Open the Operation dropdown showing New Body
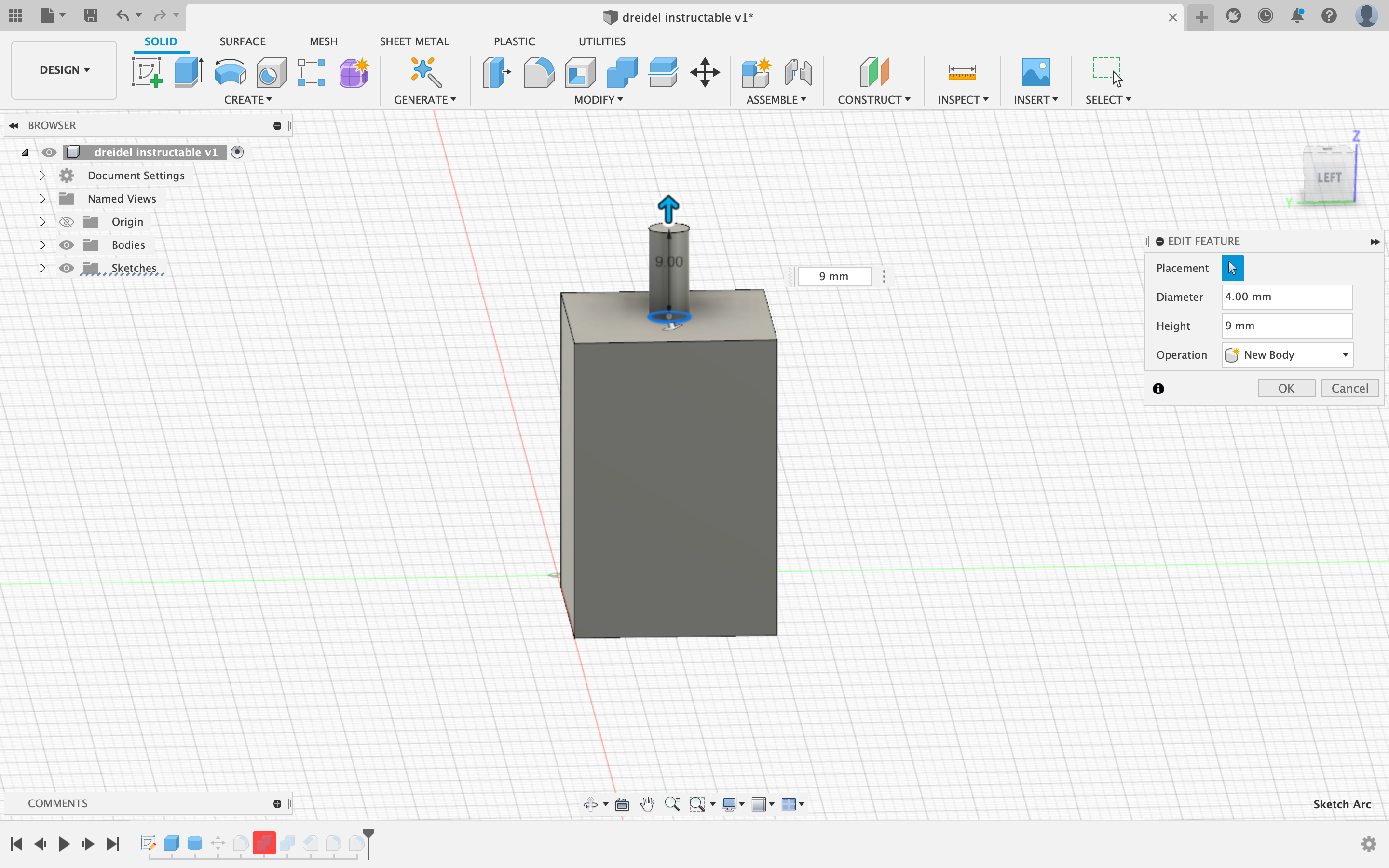The width and height of the screenshot is (1389, 868). (1286, 355)
